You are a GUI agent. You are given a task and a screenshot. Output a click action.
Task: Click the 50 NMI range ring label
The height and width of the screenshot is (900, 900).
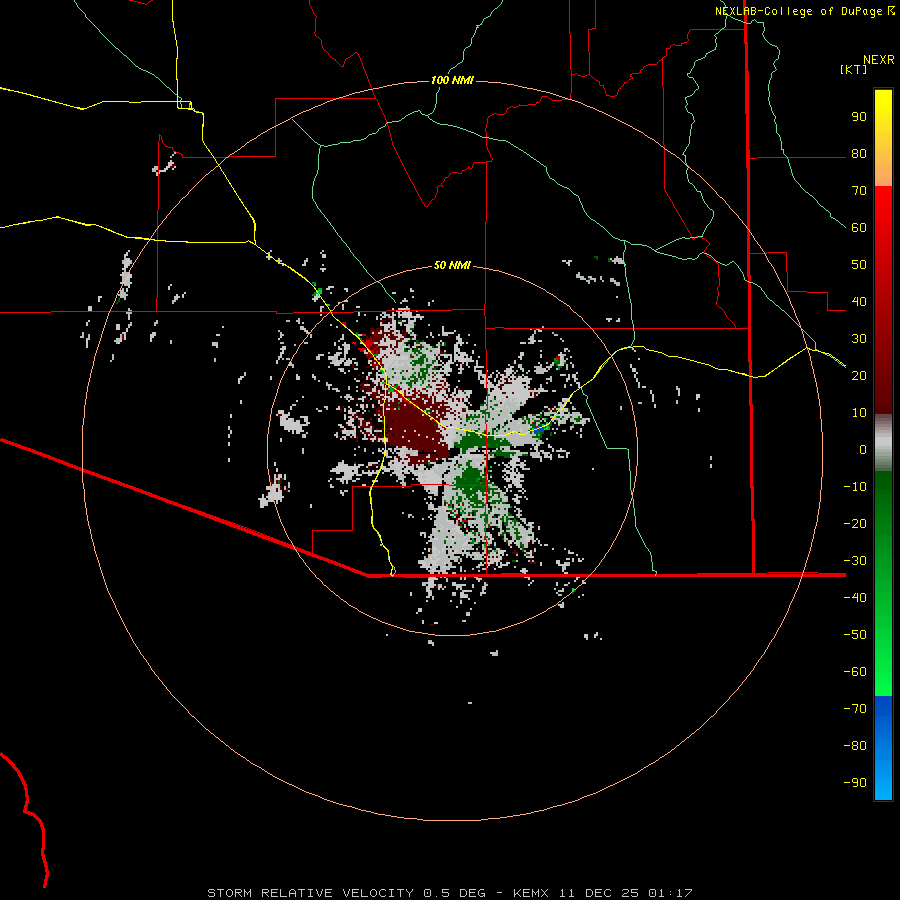pos(452,265)
